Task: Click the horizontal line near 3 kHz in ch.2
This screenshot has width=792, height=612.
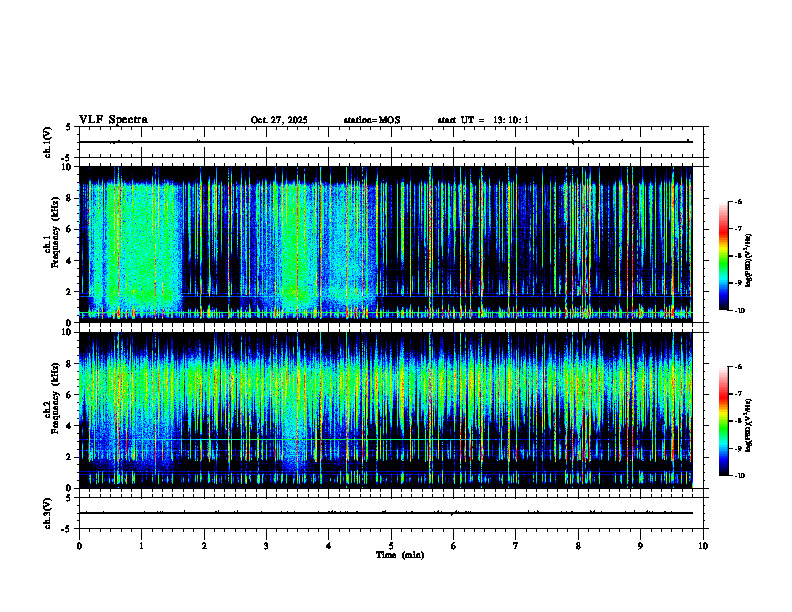Action: point(386,440)
